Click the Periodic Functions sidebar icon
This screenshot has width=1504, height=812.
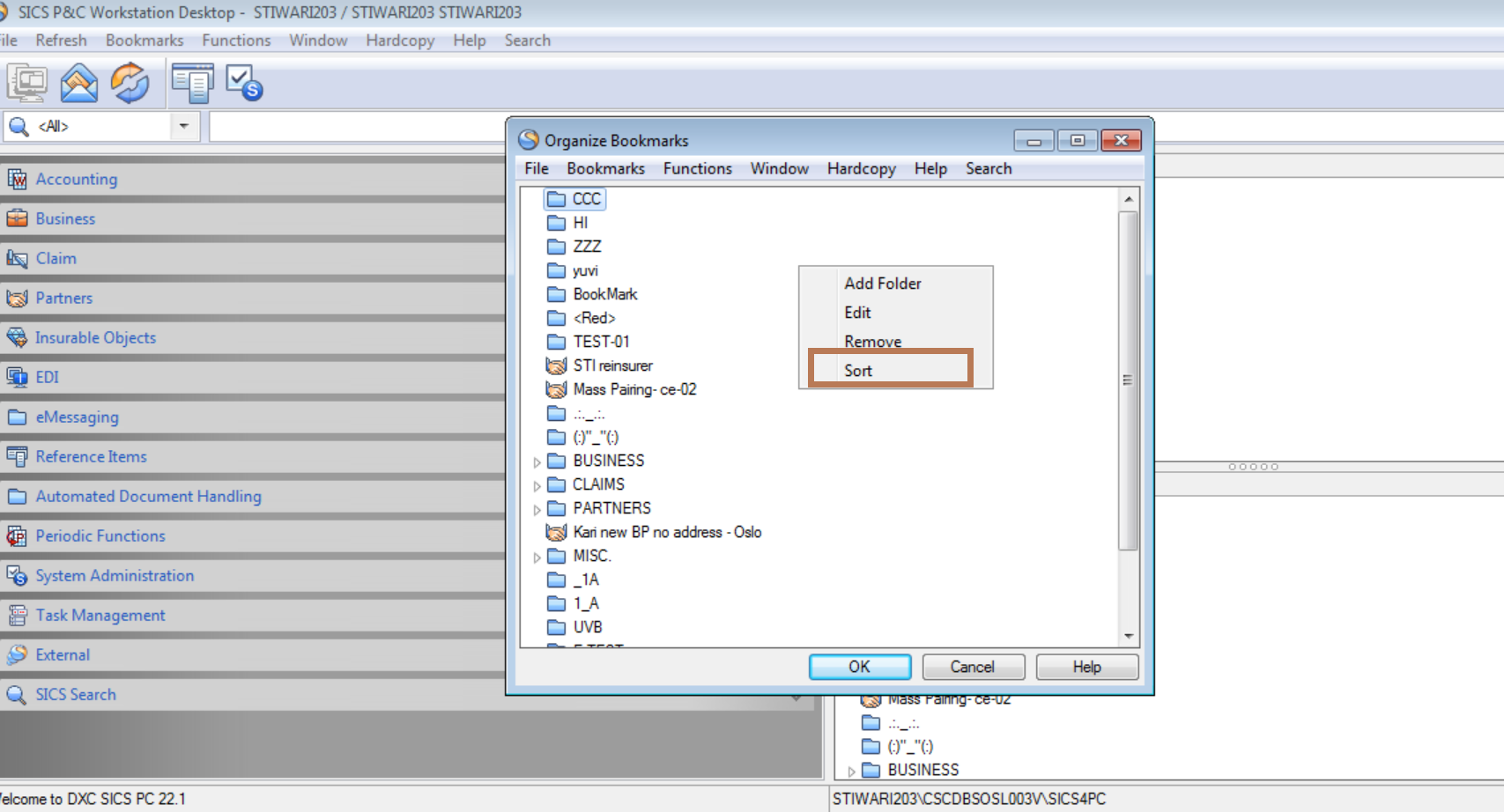pyautogui.click(x=17, y=536)
